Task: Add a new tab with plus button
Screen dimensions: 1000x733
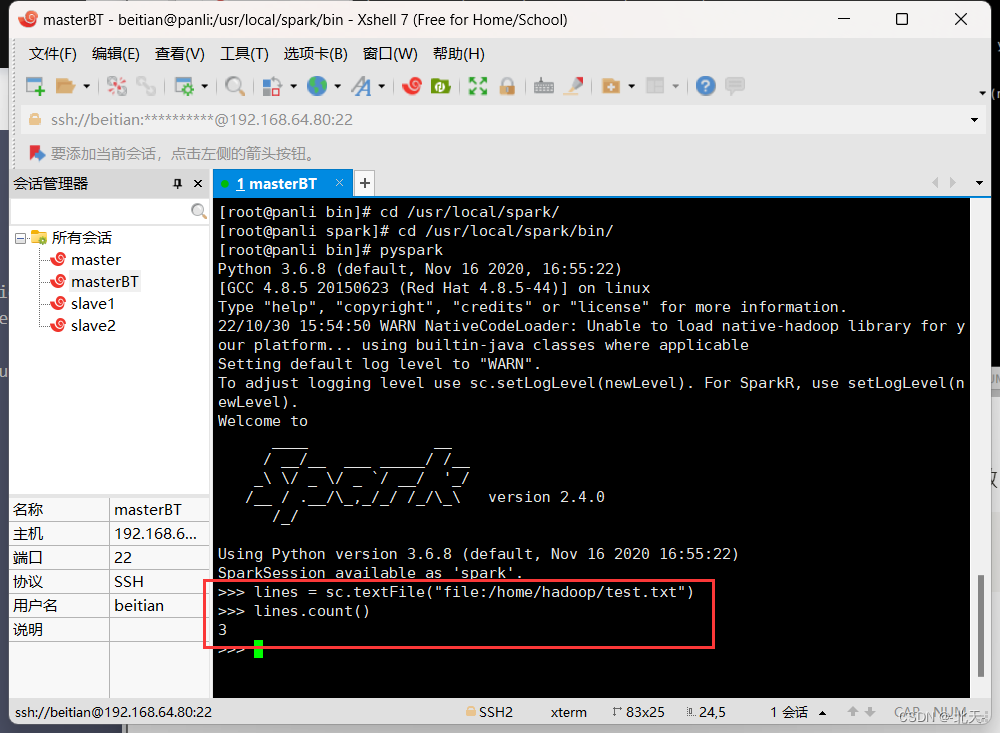Action: pos(364,184)
